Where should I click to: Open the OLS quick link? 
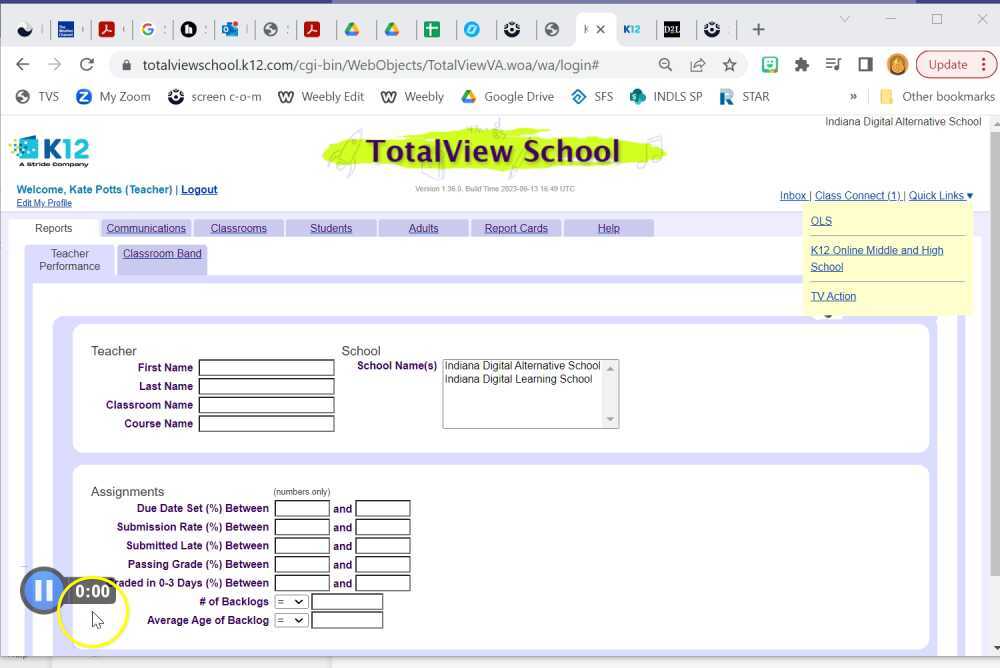point(820,220)
